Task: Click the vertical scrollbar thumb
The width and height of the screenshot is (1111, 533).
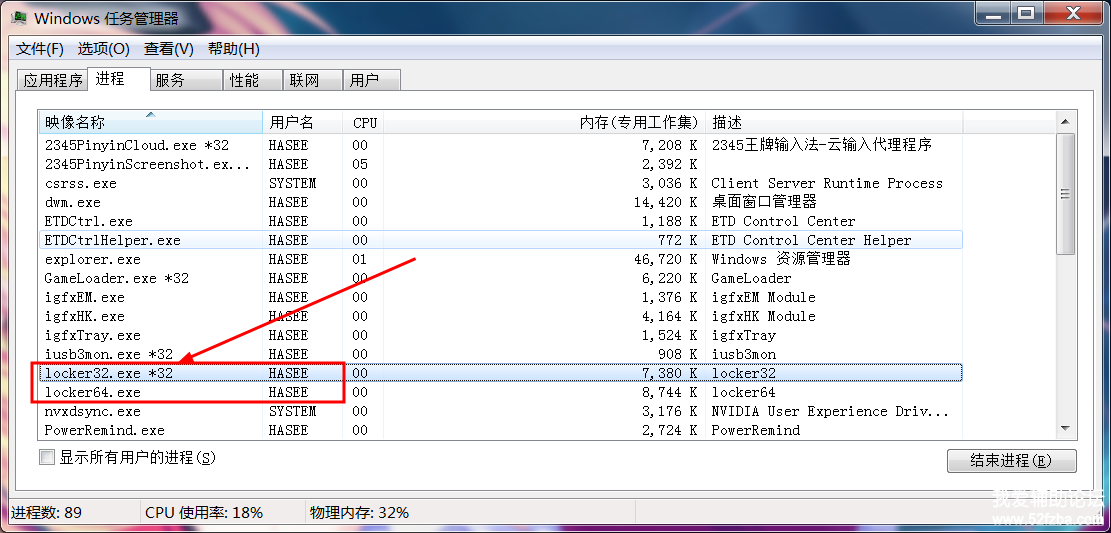Action: [x=1065, y=193]
